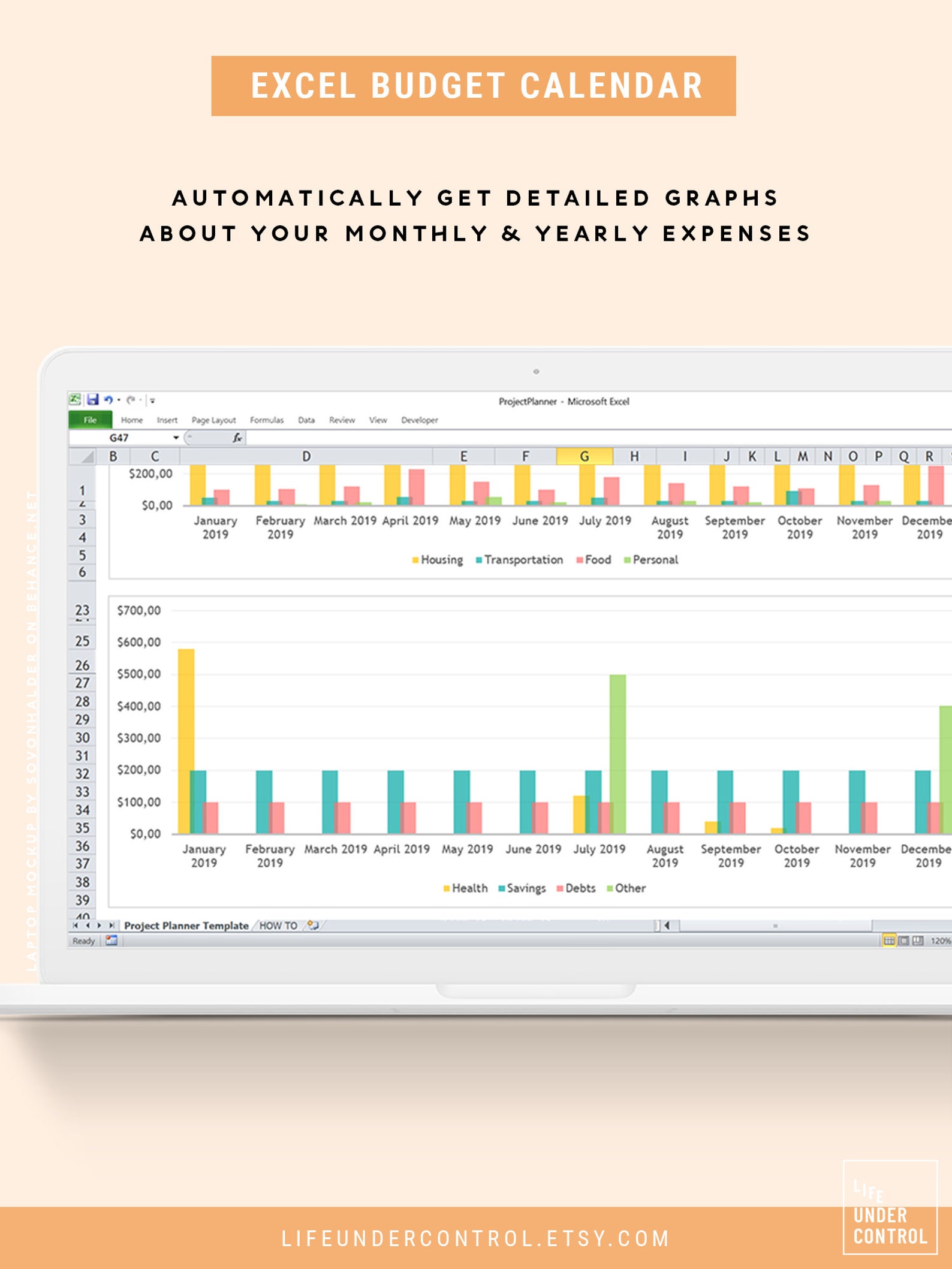Click the Redo arrow icon

131,400
